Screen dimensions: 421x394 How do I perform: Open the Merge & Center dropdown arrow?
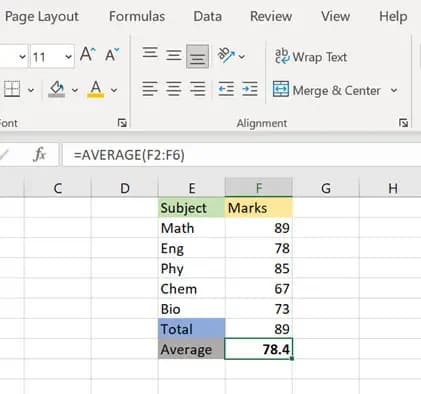click(x=394, y=90)
